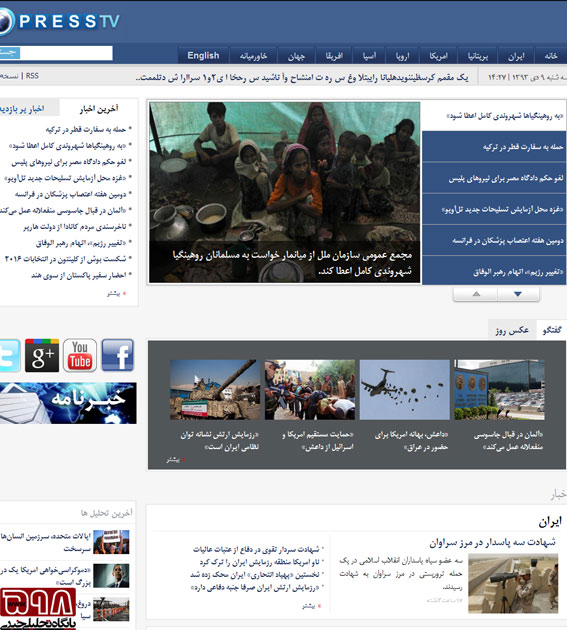Open latest news item آلمان در قبال جاسوسی
Image resolution: width=567 pixels, height=630 pixels.
63,211
